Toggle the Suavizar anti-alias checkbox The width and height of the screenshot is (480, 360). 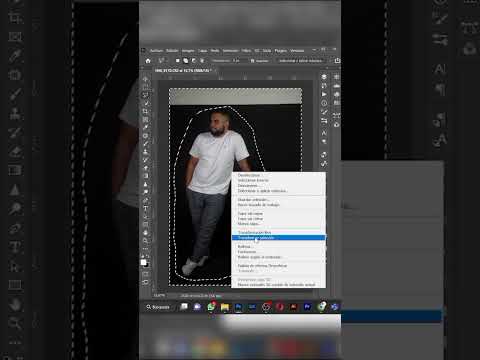click(x=252, y=61)
